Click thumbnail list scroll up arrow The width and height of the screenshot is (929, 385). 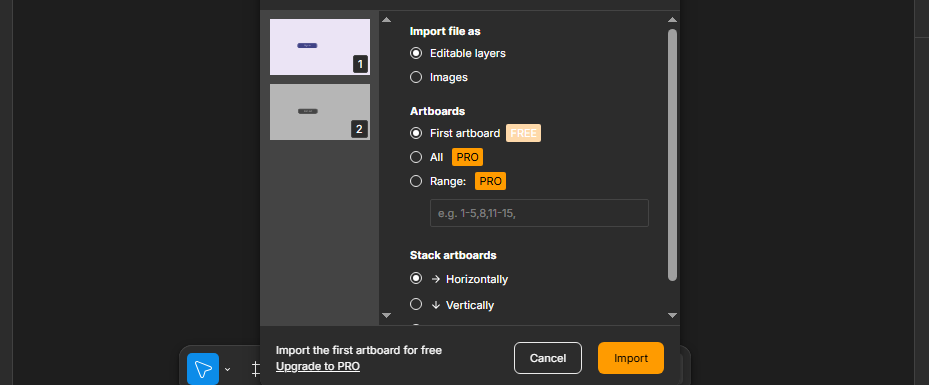(x=386, y=20)
